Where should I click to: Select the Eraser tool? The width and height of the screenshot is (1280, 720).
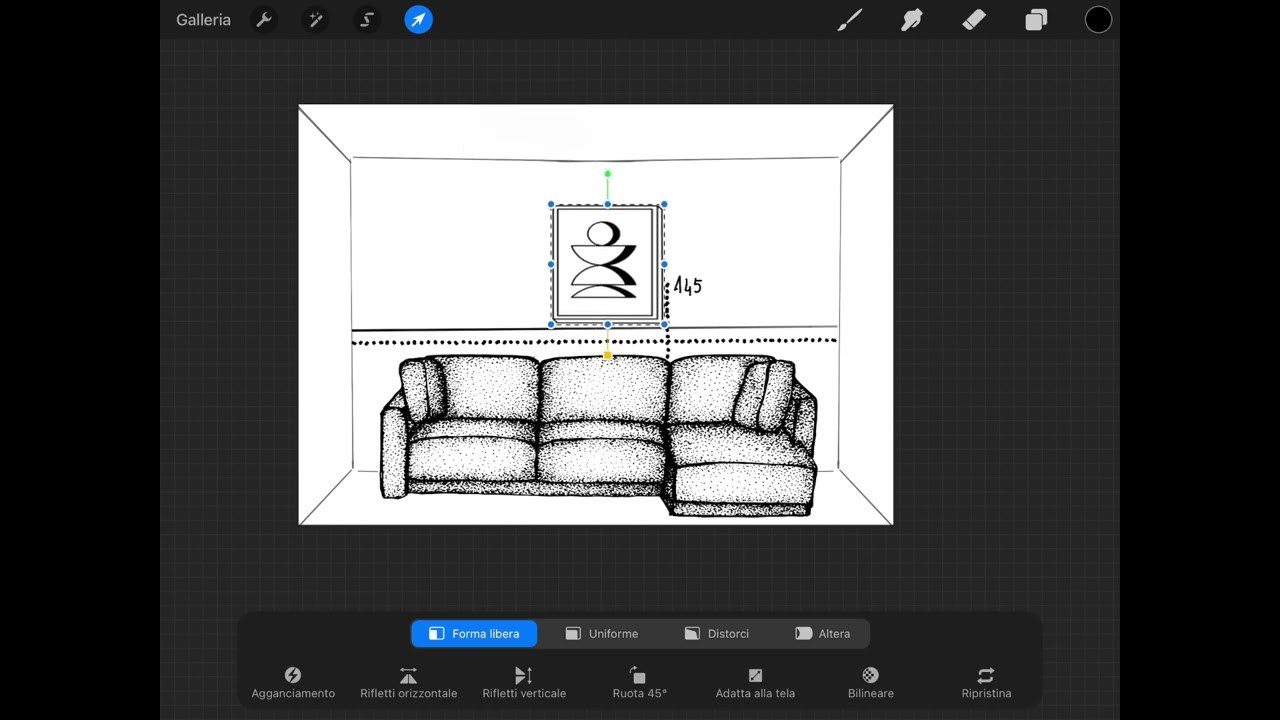click(974, 20)
